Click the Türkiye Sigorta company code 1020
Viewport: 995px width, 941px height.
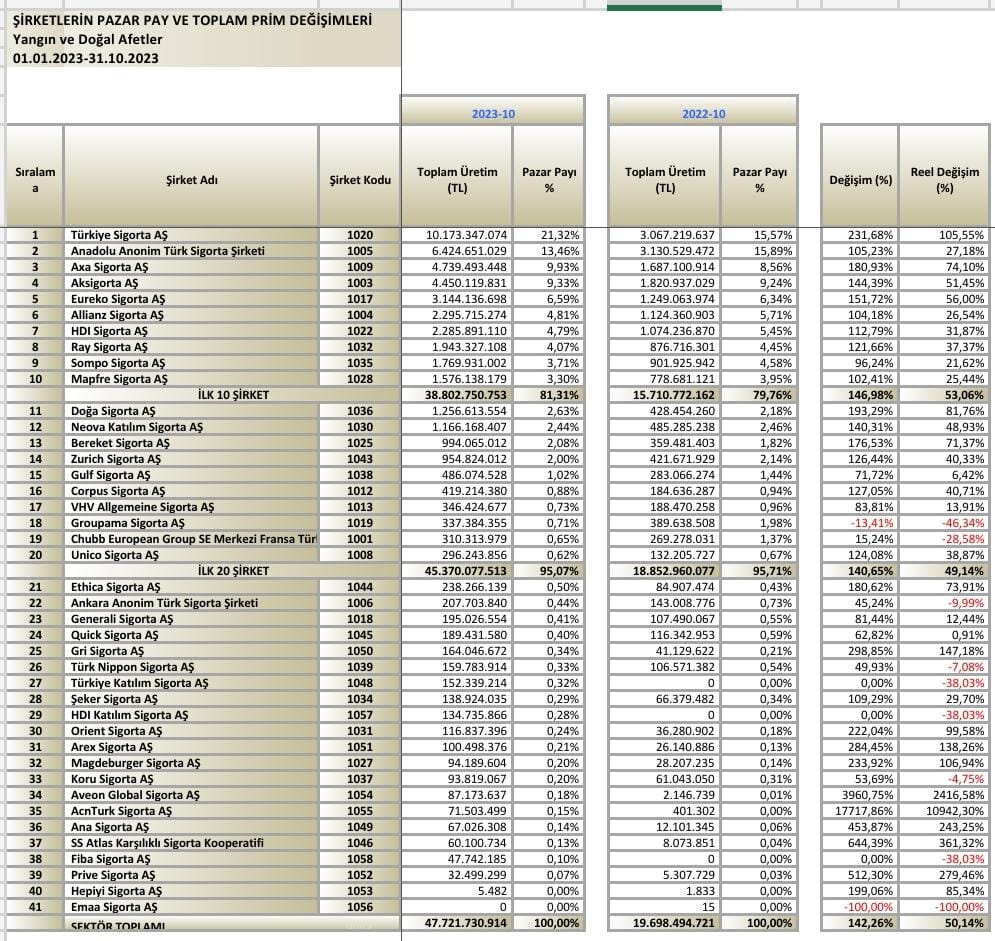(360, 235)
